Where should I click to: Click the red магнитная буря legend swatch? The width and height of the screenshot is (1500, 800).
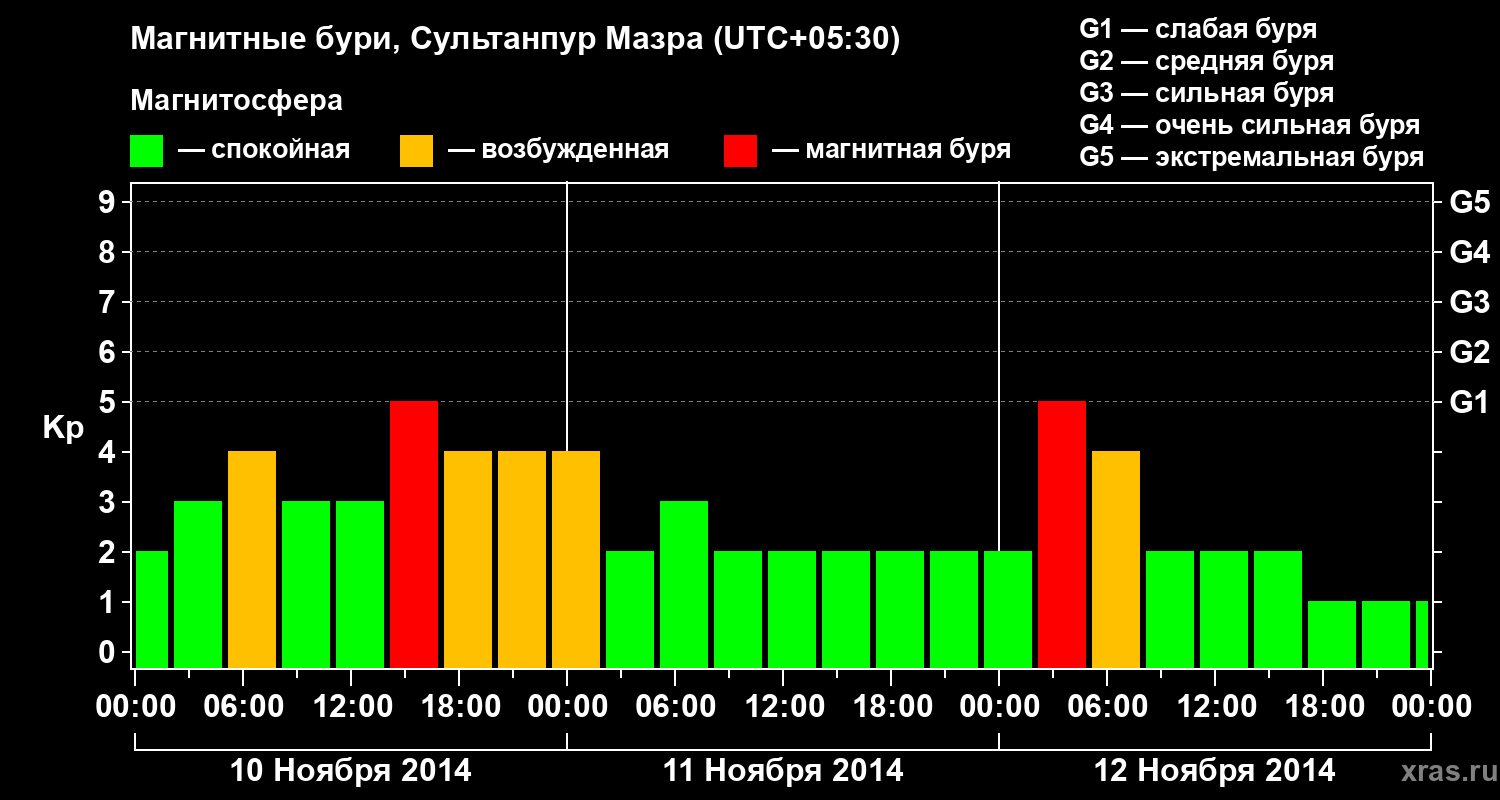tap(741, 151)
